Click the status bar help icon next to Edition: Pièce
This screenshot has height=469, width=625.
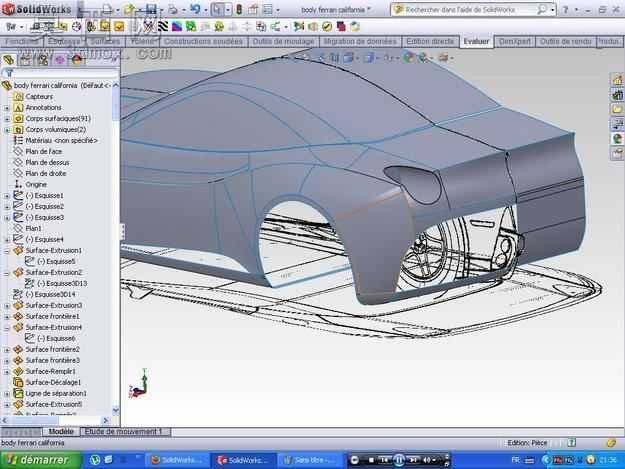tap(572, 442)
